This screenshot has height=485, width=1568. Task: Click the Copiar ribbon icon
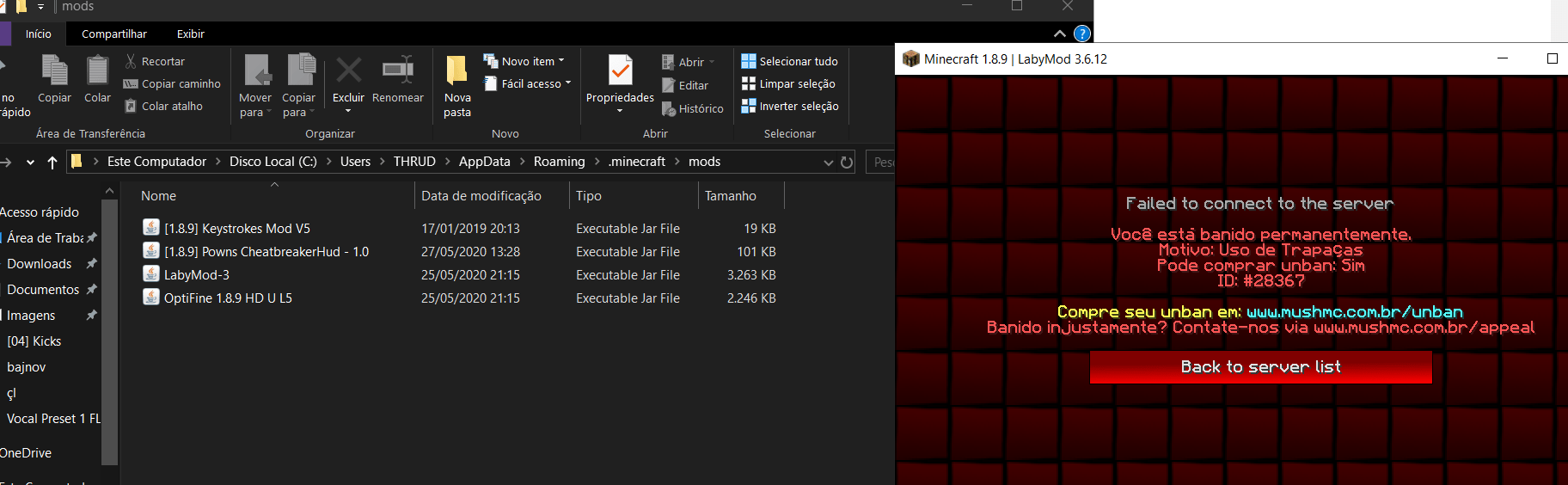tap(54, 78)
